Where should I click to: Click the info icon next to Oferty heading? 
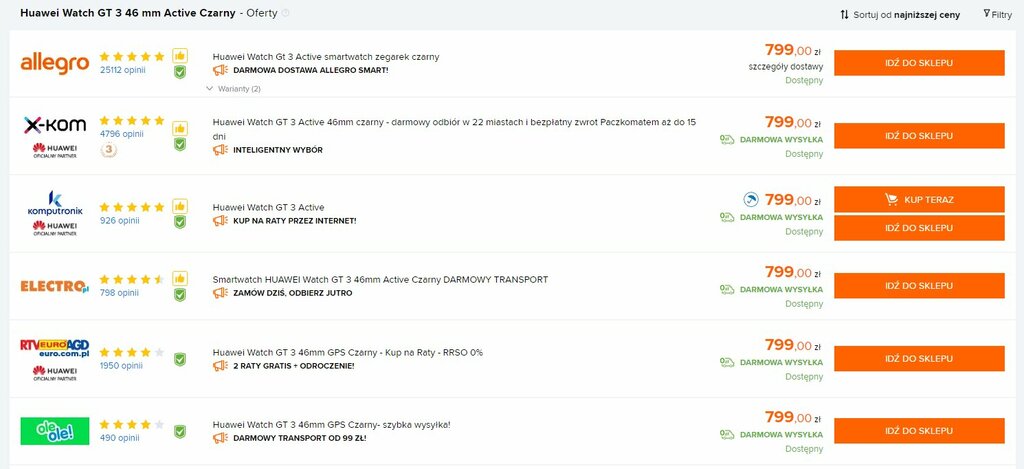tap(285, 13)
